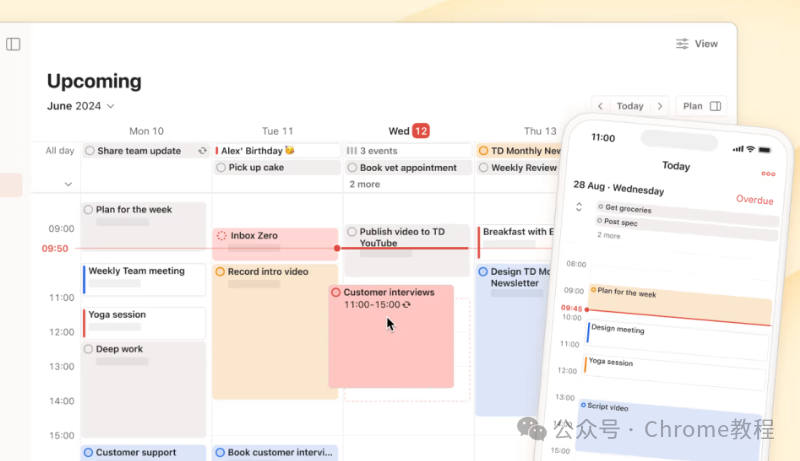Complete Publish video to TD YouTube
This screenshot has height=461, width=800.
click(352, 232)
